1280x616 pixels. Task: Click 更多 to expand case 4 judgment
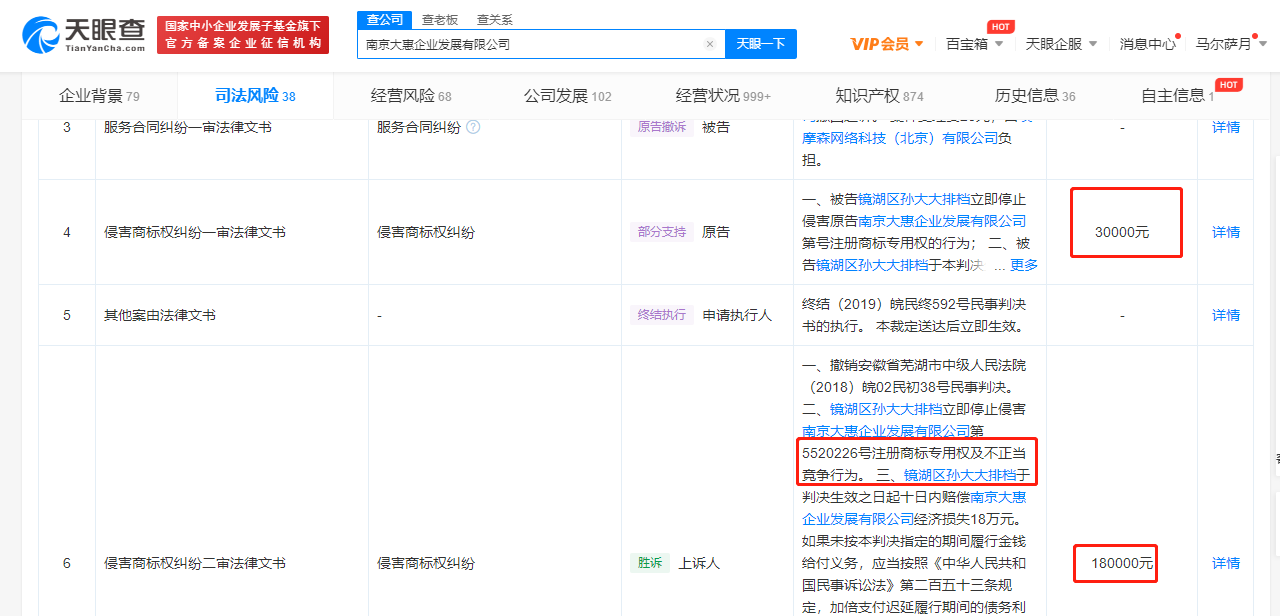coord(1023,265)
